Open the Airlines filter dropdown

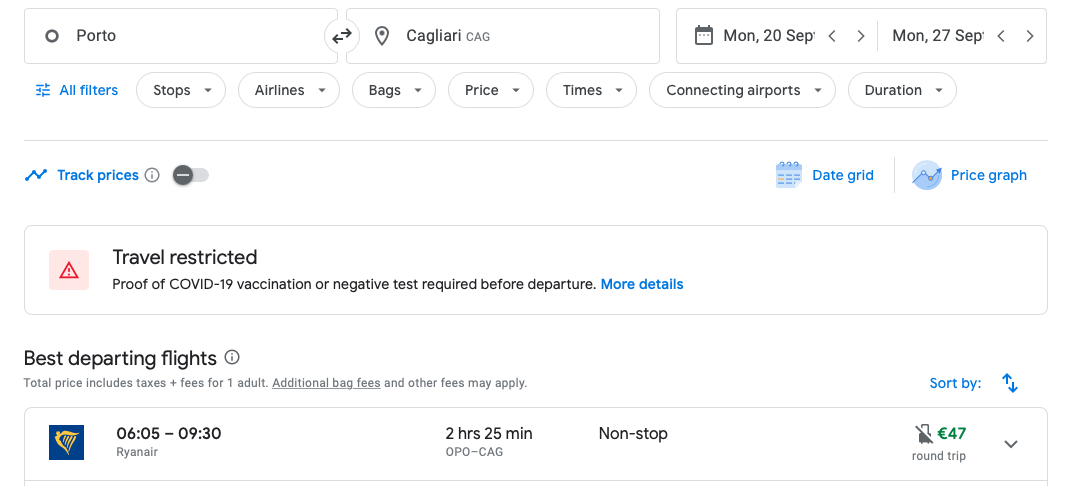[x=289, y=90]
